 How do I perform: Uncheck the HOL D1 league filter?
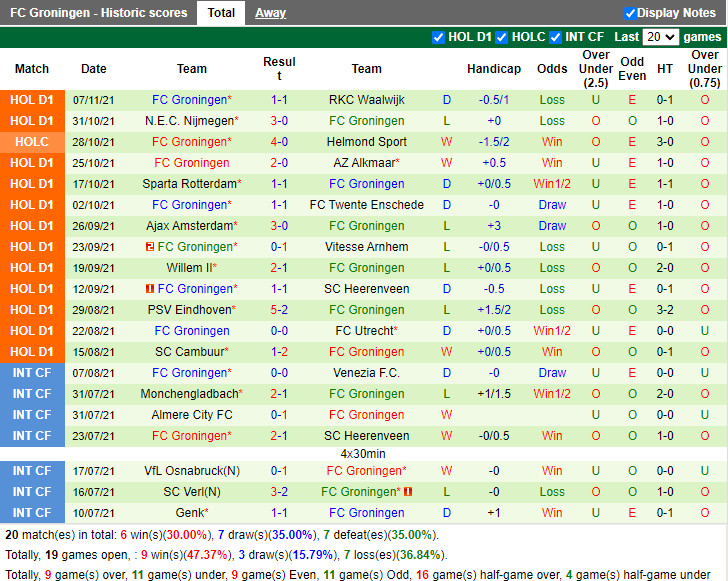438,37
